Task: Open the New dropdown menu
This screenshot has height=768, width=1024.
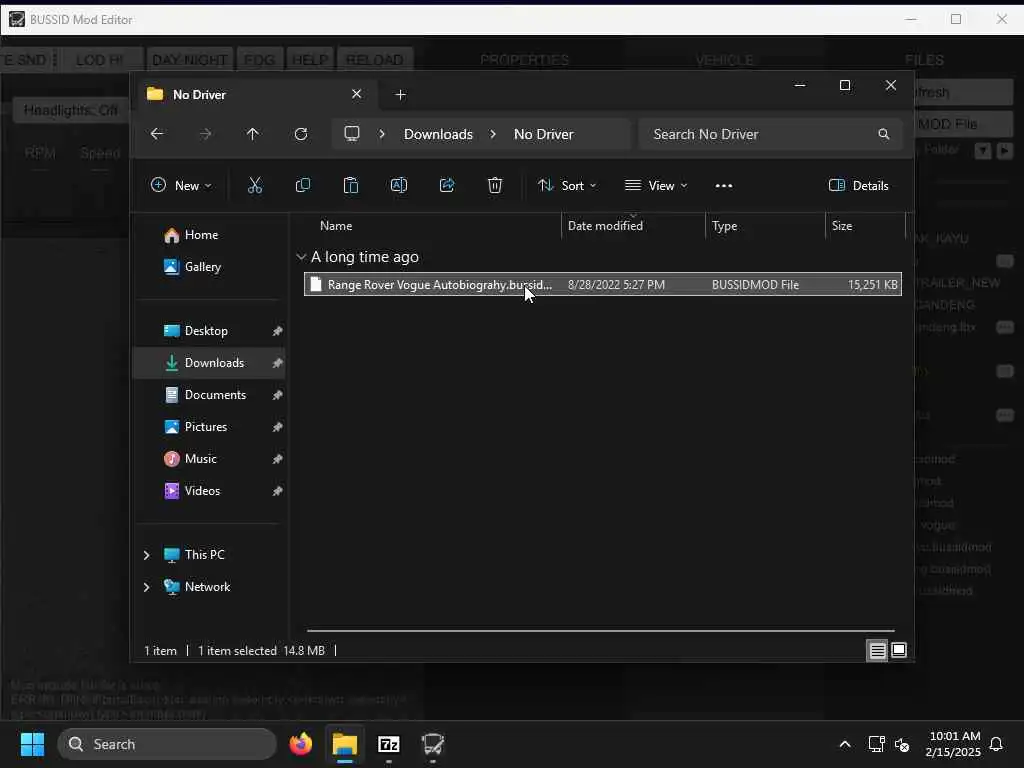Action: pos(181,185)
